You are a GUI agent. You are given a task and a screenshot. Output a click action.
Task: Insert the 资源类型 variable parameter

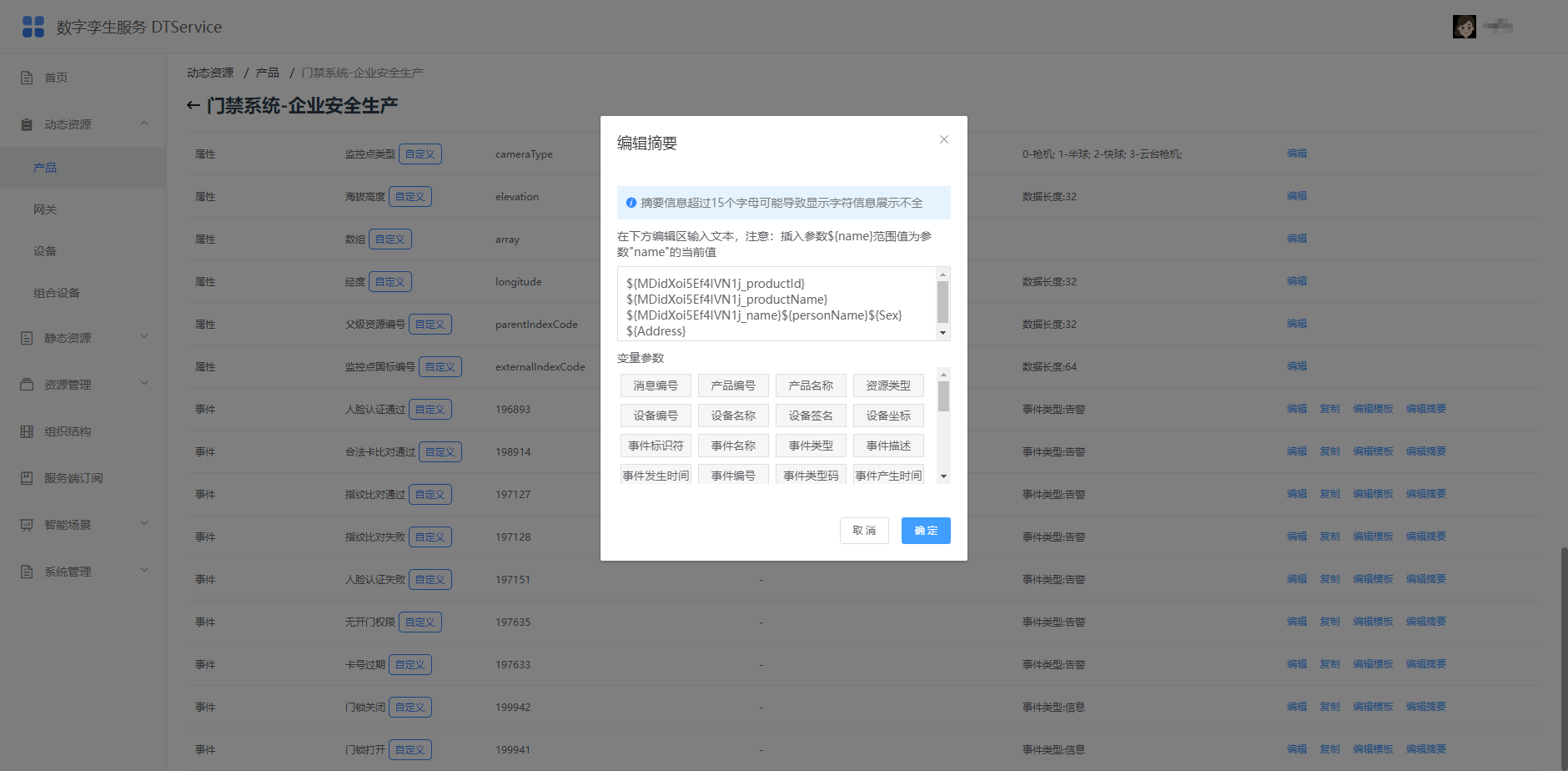tap(888, 385)
